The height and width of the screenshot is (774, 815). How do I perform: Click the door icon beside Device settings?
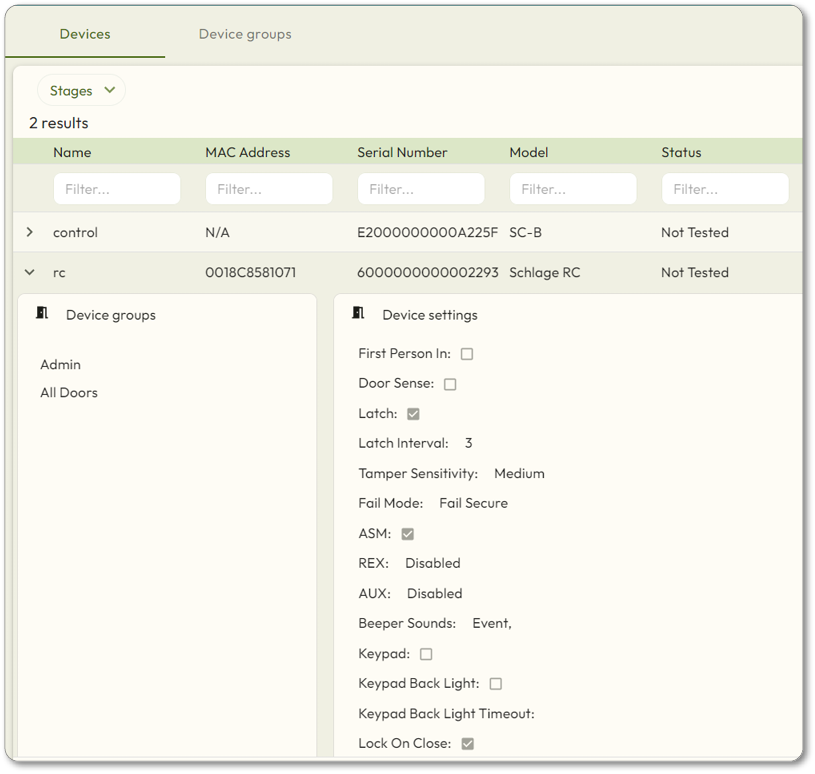click(358, 314)
